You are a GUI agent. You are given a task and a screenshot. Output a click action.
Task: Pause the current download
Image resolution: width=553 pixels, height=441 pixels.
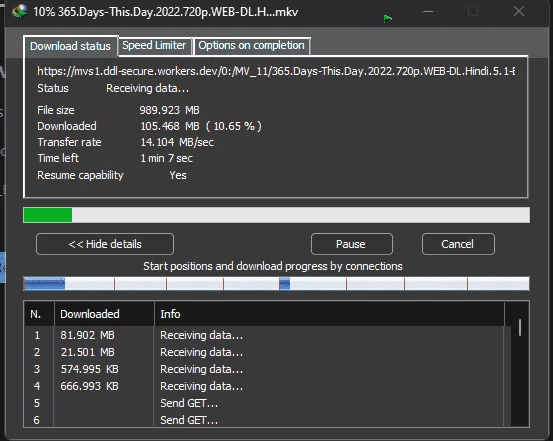pos(351,244)
